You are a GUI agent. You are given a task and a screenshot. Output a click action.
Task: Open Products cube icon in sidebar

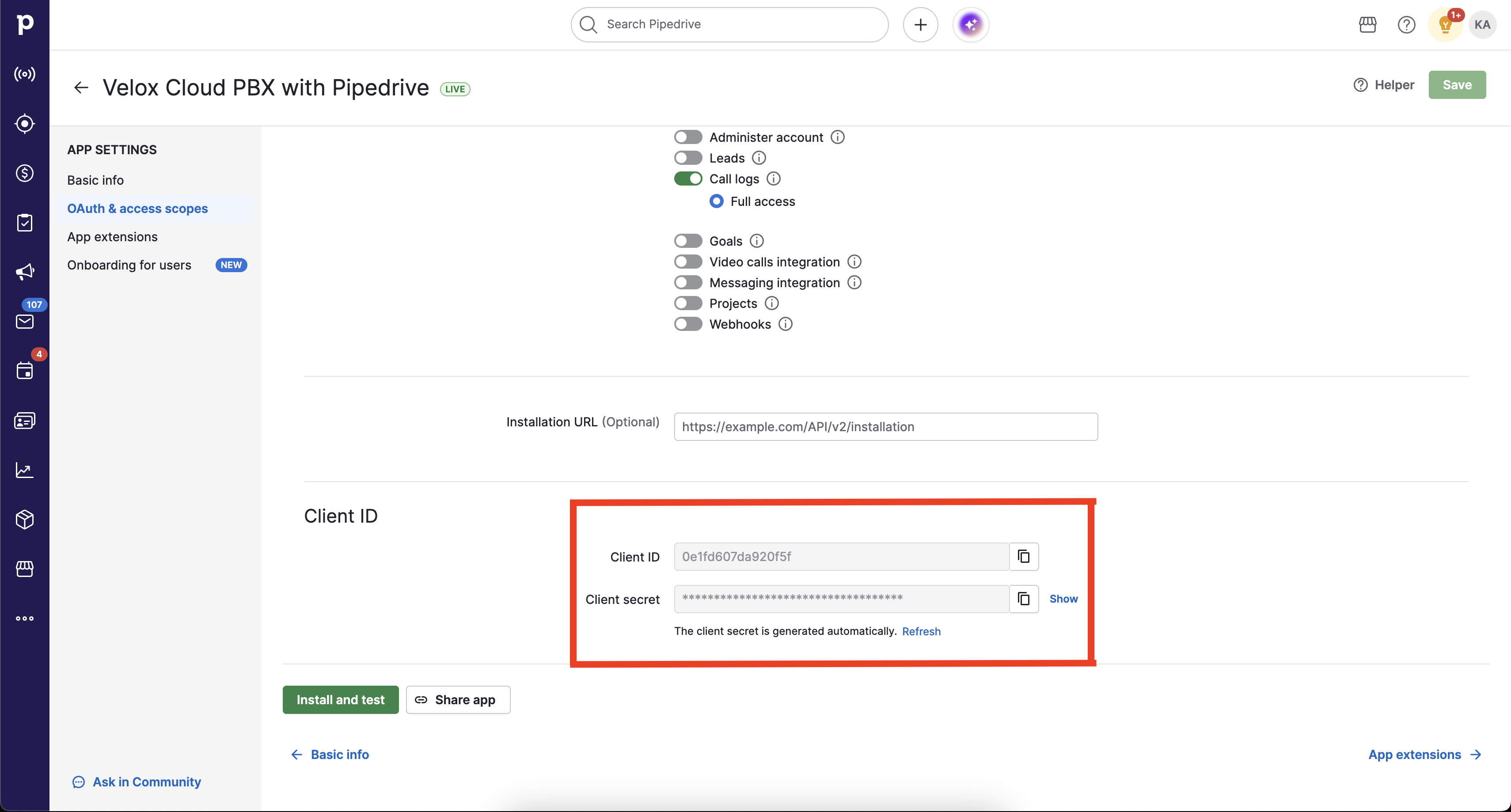click(x=25, y=519)
